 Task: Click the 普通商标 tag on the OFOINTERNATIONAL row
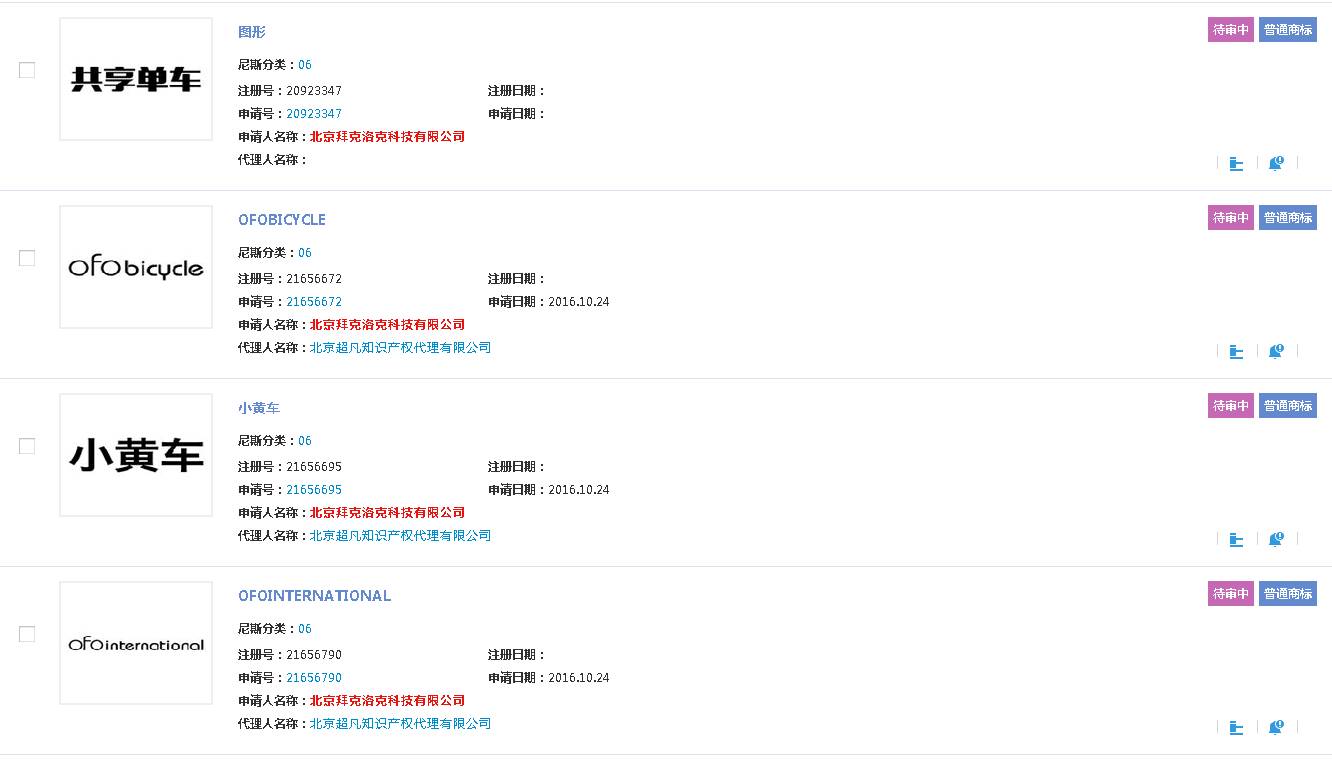(x=1288, y=594)
